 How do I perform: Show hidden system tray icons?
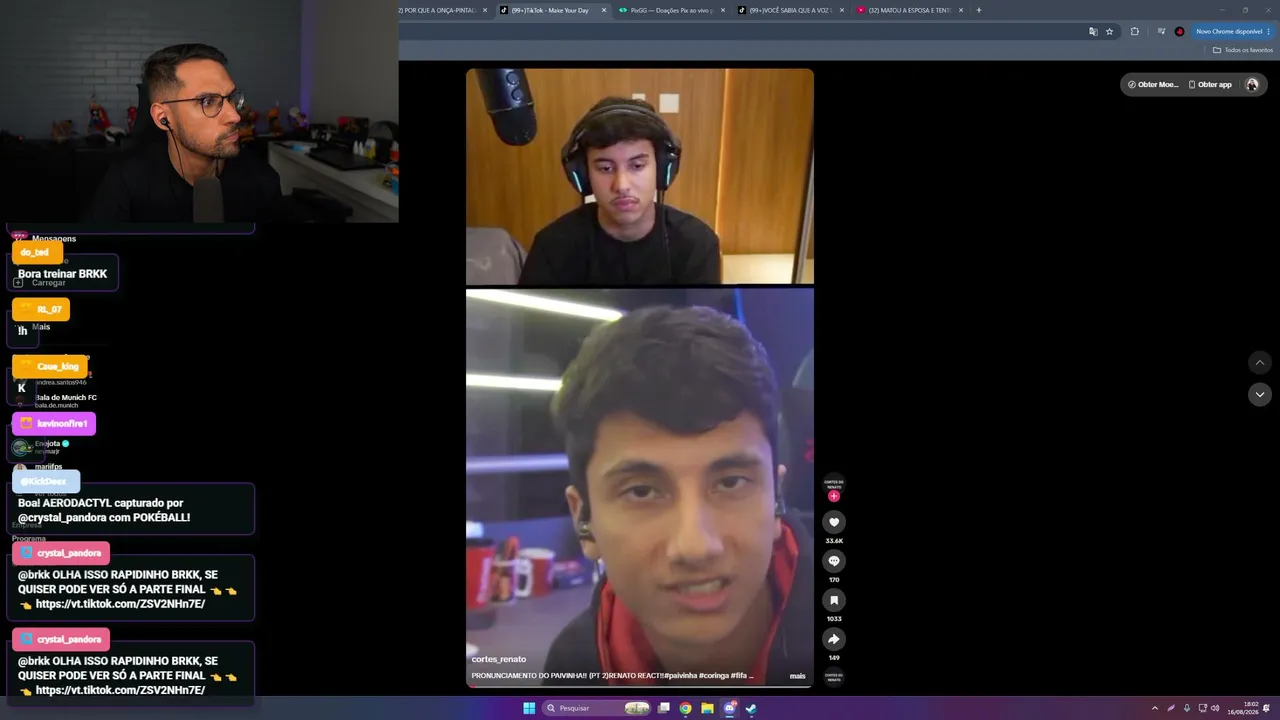click(x=1155, y=708)
